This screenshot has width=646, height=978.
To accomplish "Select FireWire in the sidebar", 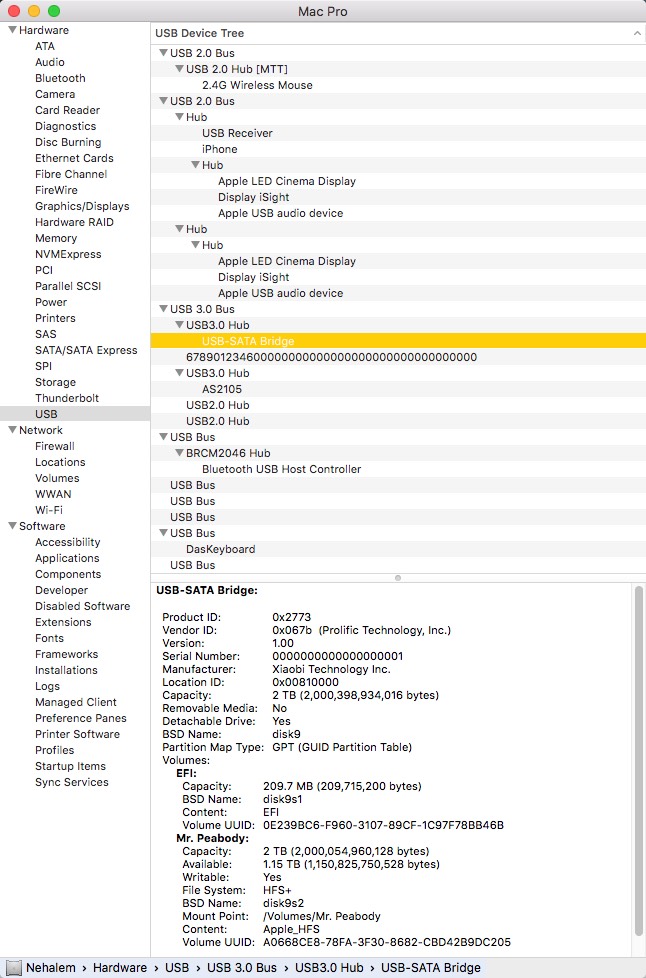I will click(56, 190).
